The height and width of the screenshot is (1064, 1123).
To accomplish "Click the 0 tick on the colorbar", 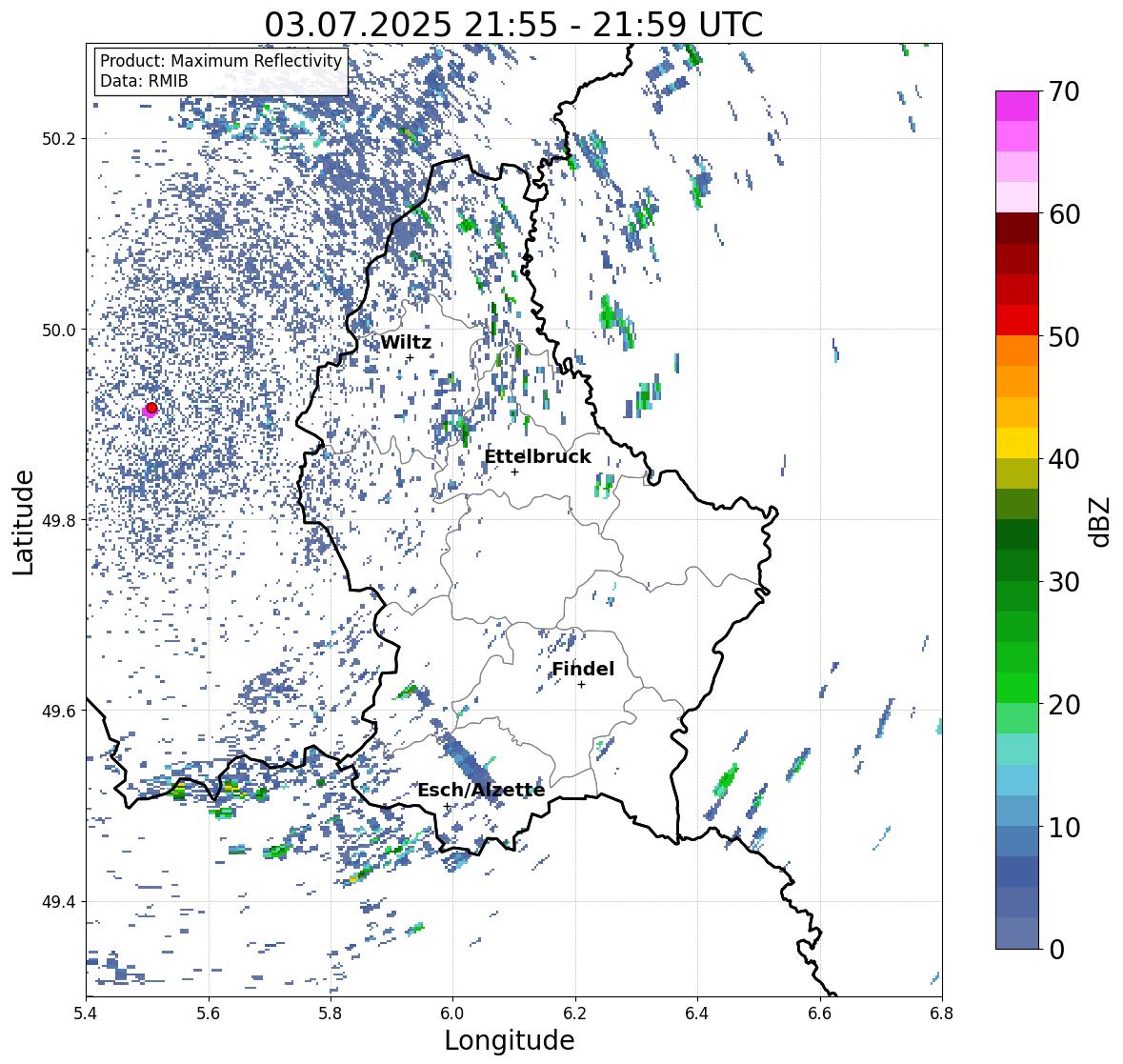I will (x=1057, y=950).
